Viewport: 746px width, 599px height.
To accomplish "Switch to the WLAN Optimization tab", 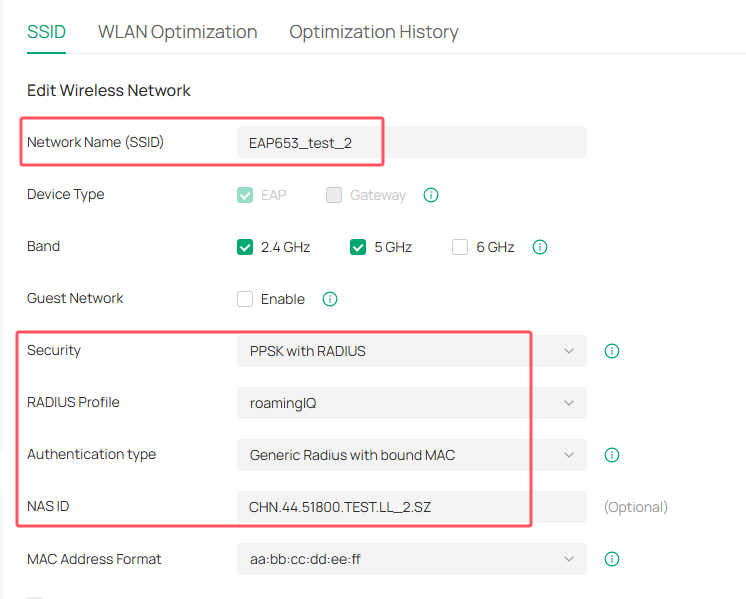I will (x=177, y=32).
